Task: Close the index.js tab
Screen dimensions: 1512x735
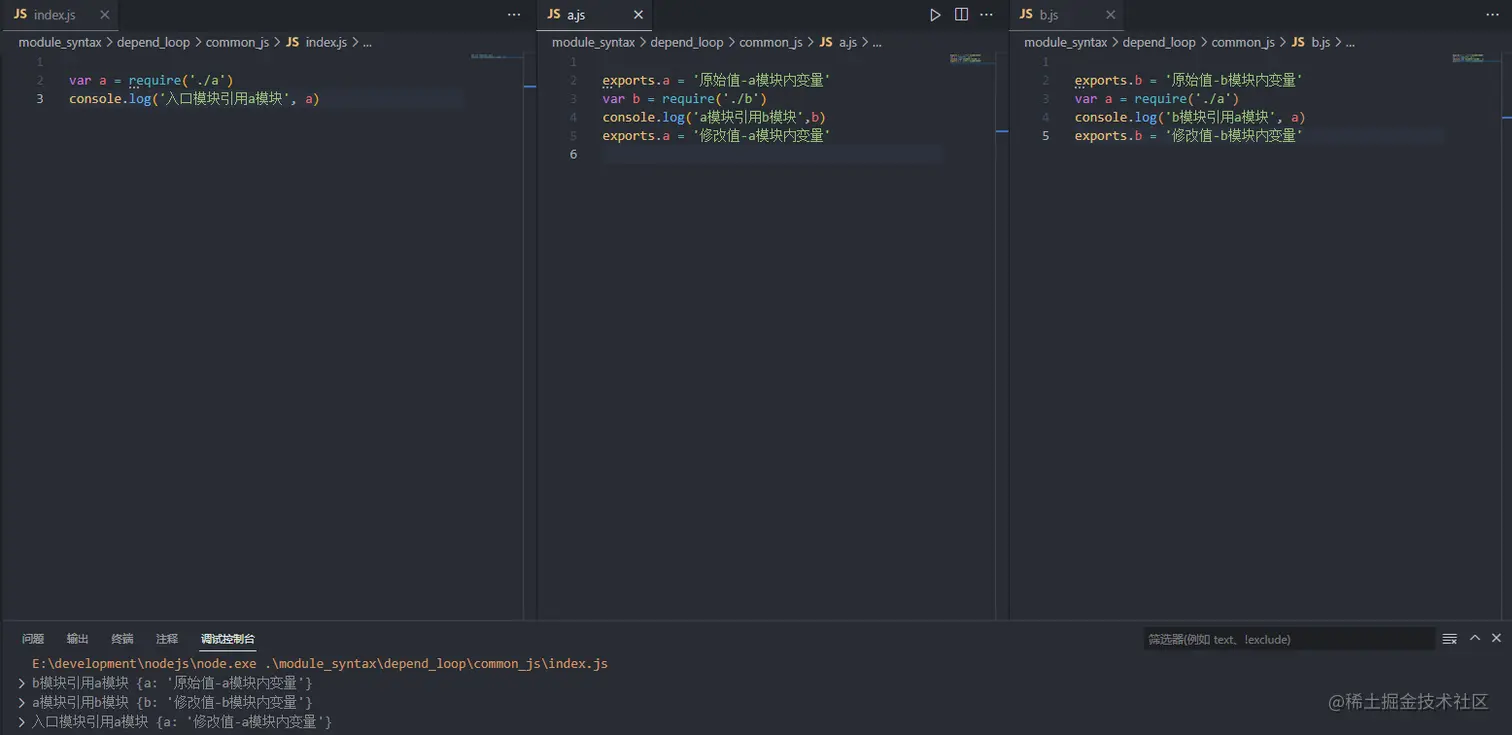Action: click(x=105, y=15)
